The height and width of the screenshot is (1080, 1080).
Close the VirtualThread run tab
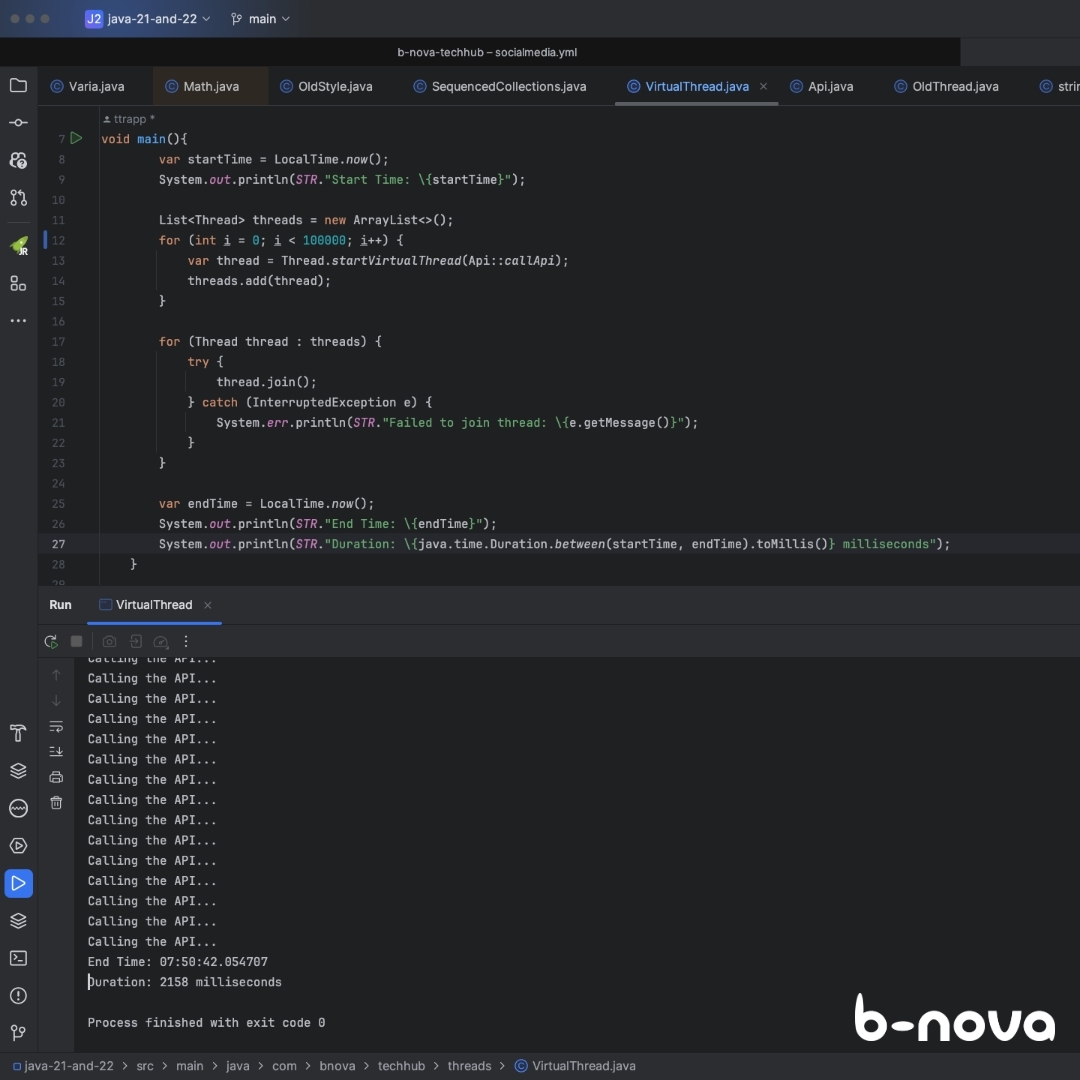(207, 605)
